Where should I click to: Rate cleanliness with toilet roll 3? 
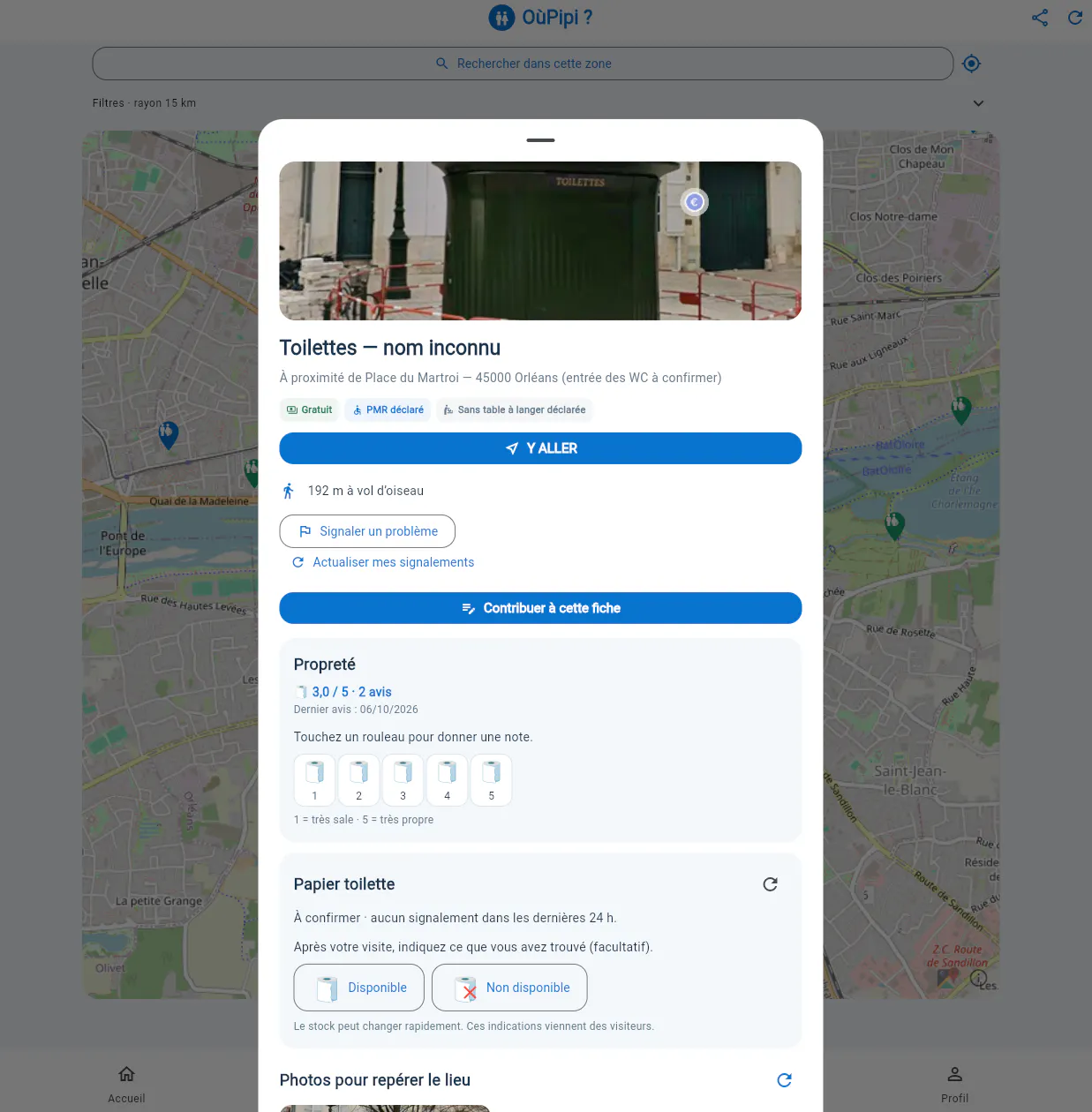403,780
